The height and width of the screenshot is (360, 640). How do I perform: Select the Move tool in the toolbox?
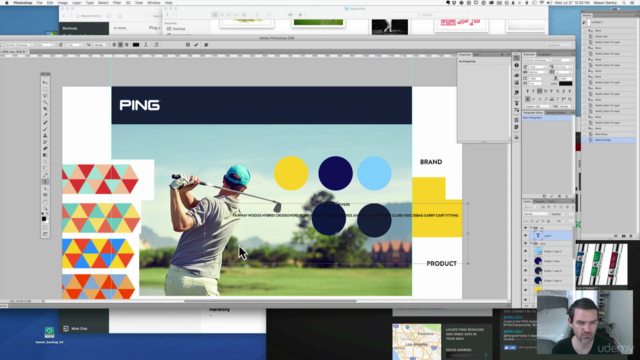pyautogui.click(x=45, y=82)
